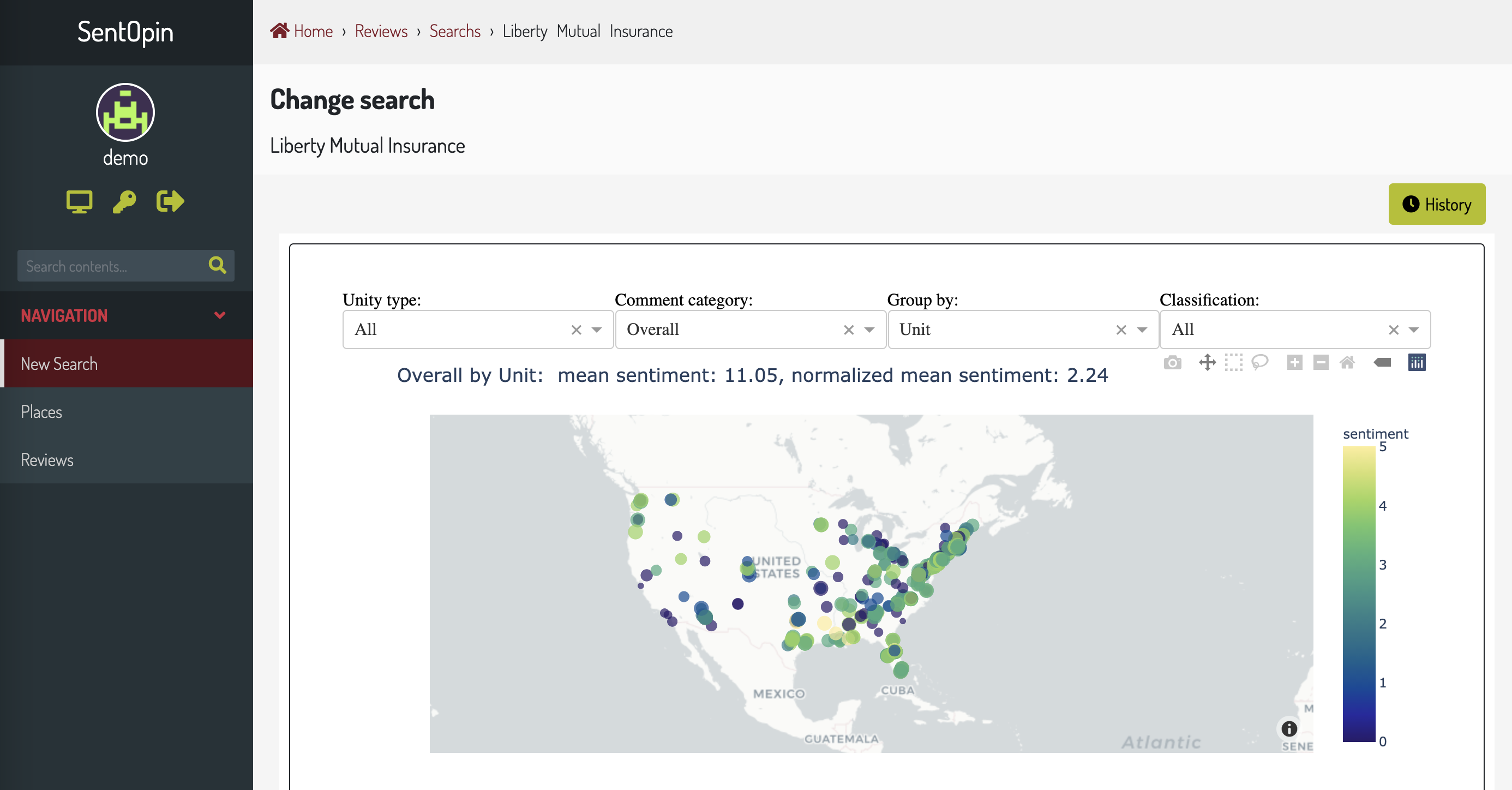Viewport: 1512px width, 790px height.
Task: Click the key password icon
Action: tap(124, 201)
